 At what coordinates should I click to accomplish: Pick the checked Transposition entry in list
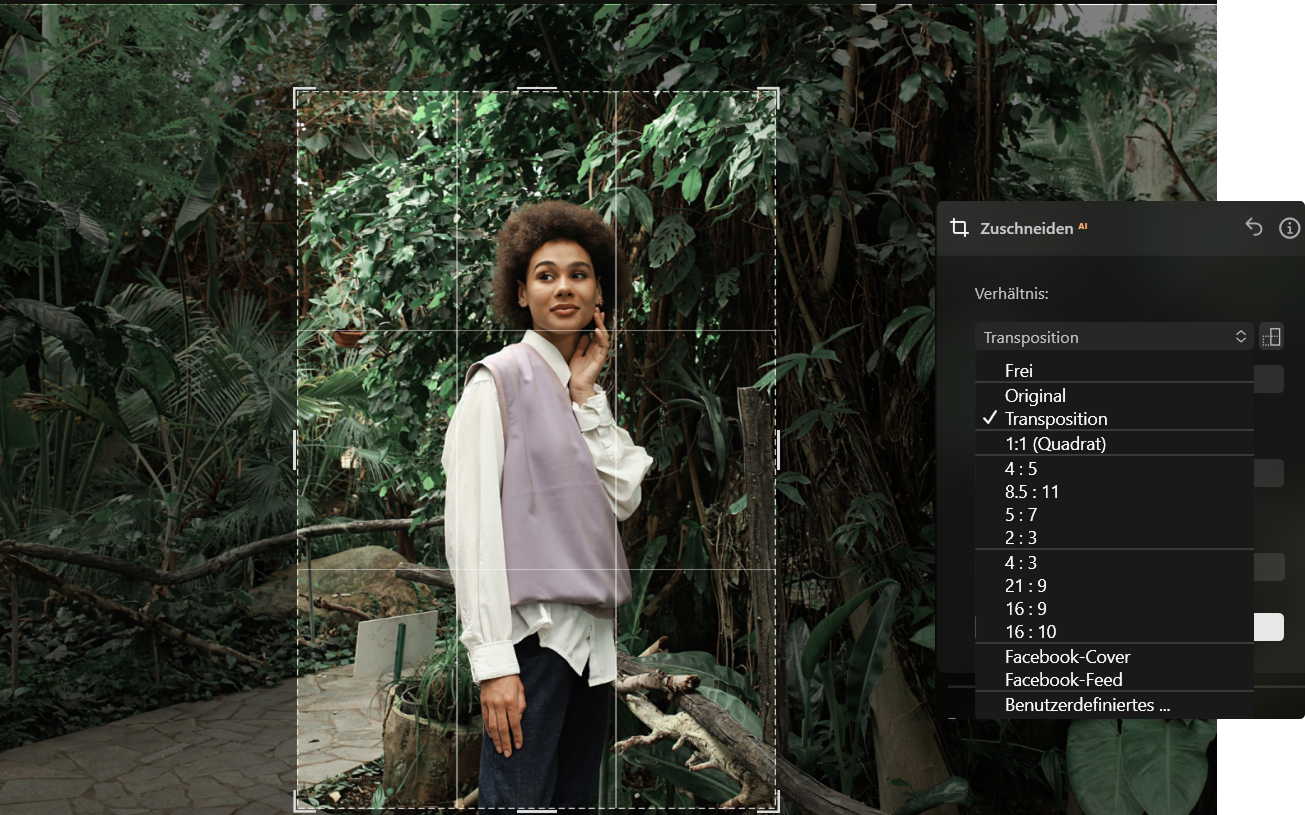[1114, 419]
